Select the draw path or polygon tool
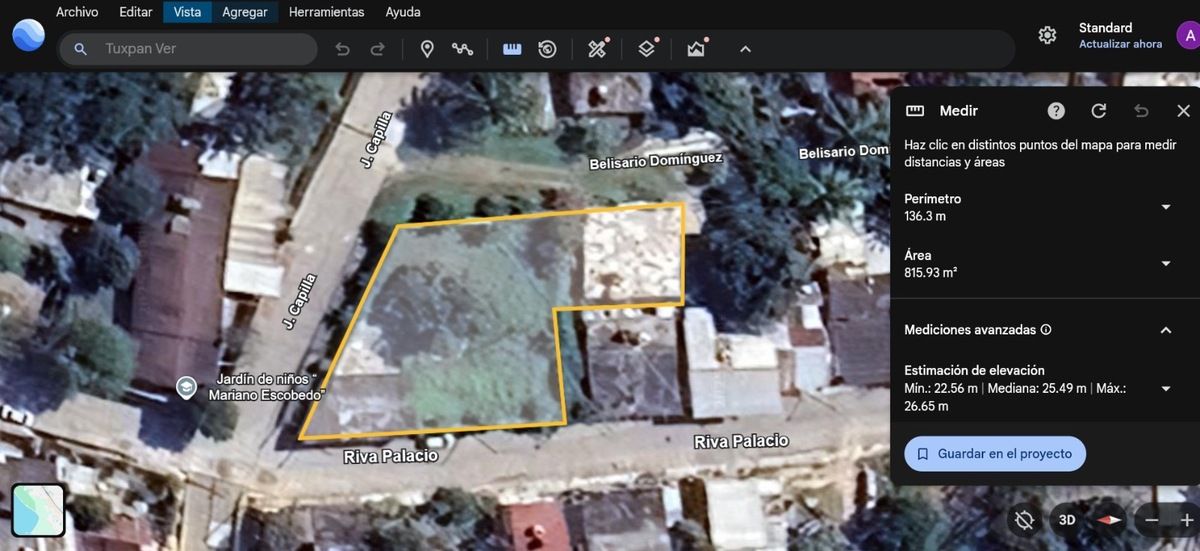Screen dimensions: 1200x551 point(462,49)
